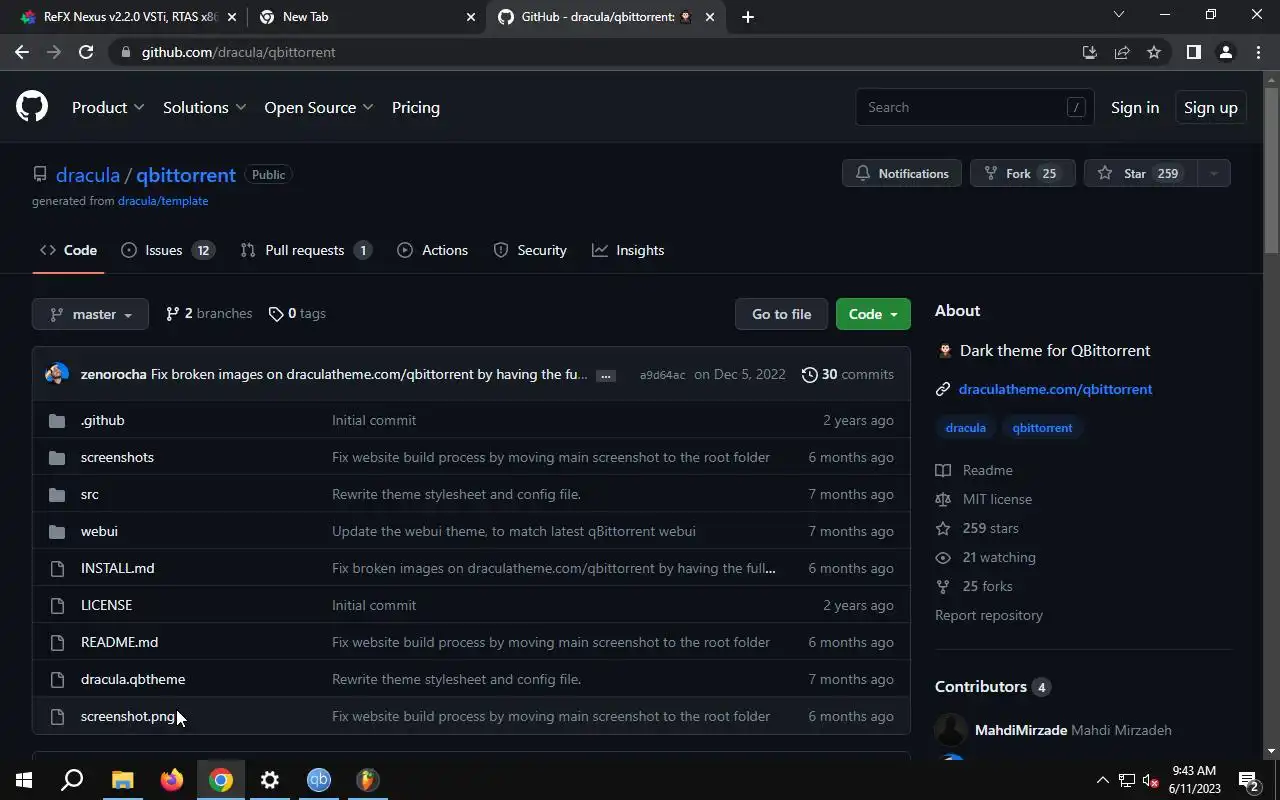
Task: Open the notification center icon
Action: tap(1248, 780)
